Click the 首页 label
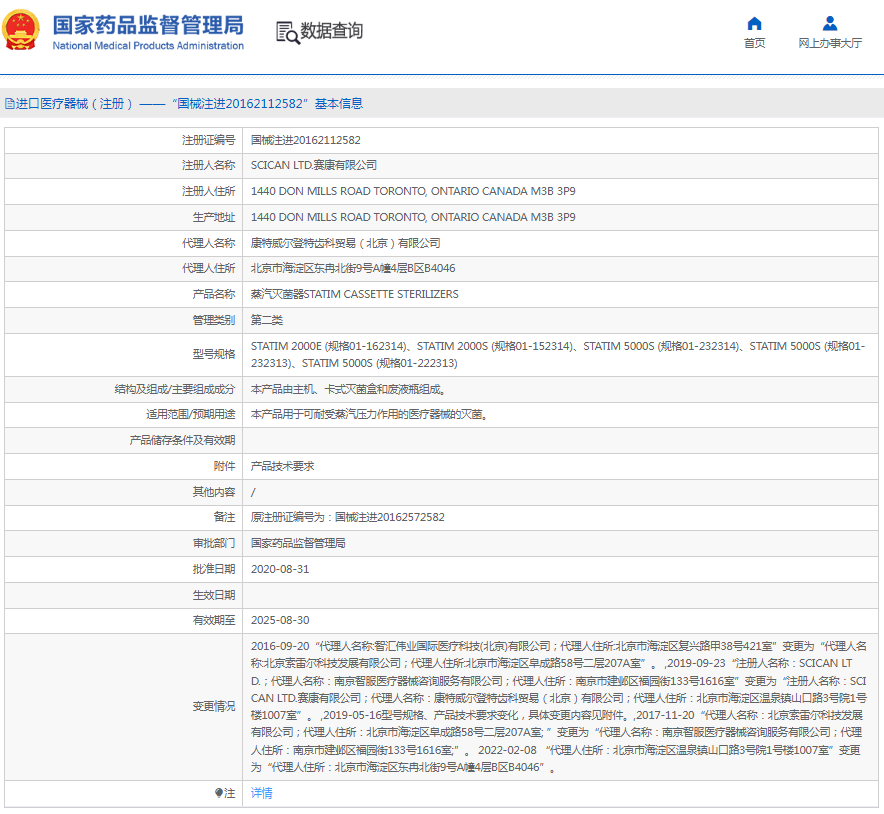 [754, 43]
